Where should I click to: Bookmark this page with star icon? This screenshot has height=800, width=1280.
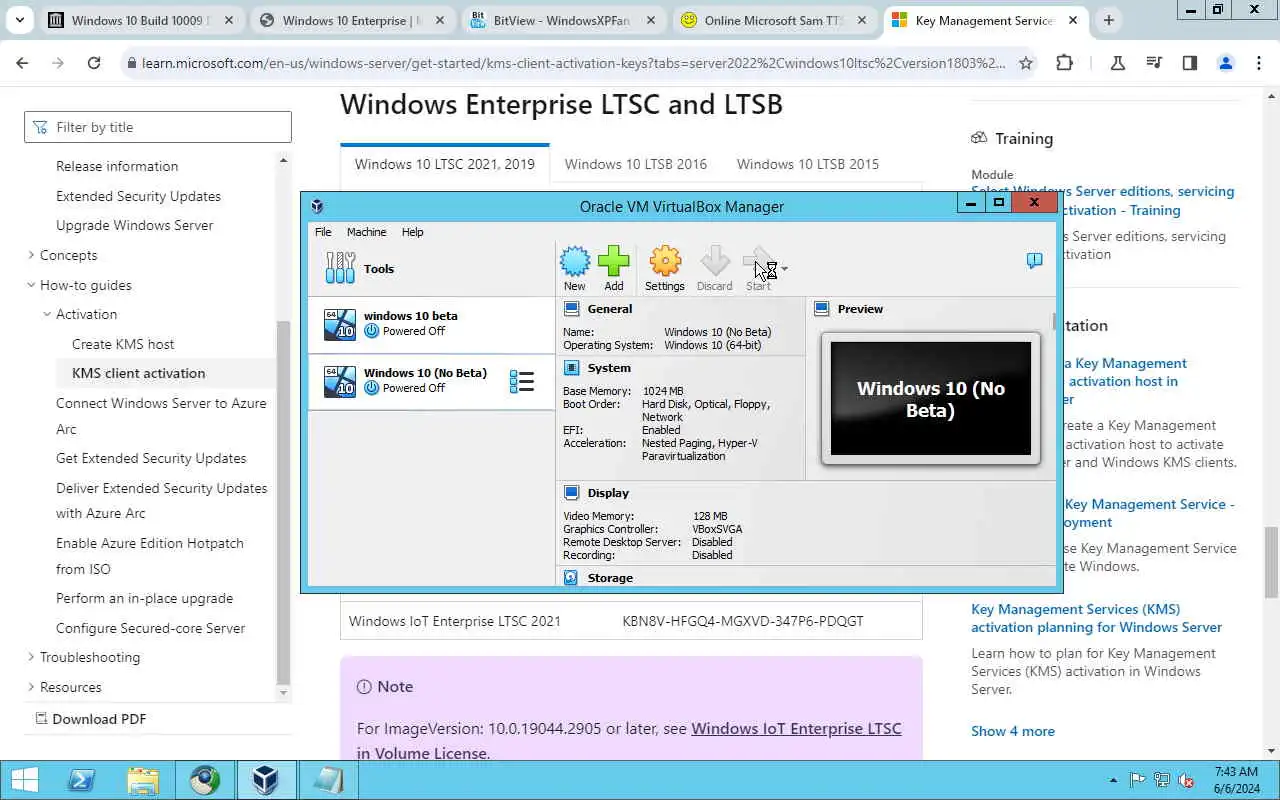1025,63
